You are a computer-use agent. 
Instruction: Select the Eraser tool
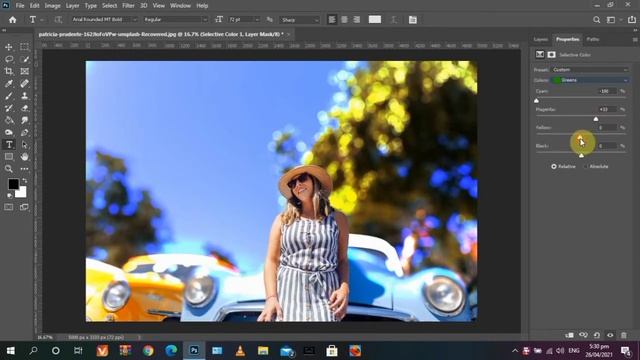tap(24, 108)
